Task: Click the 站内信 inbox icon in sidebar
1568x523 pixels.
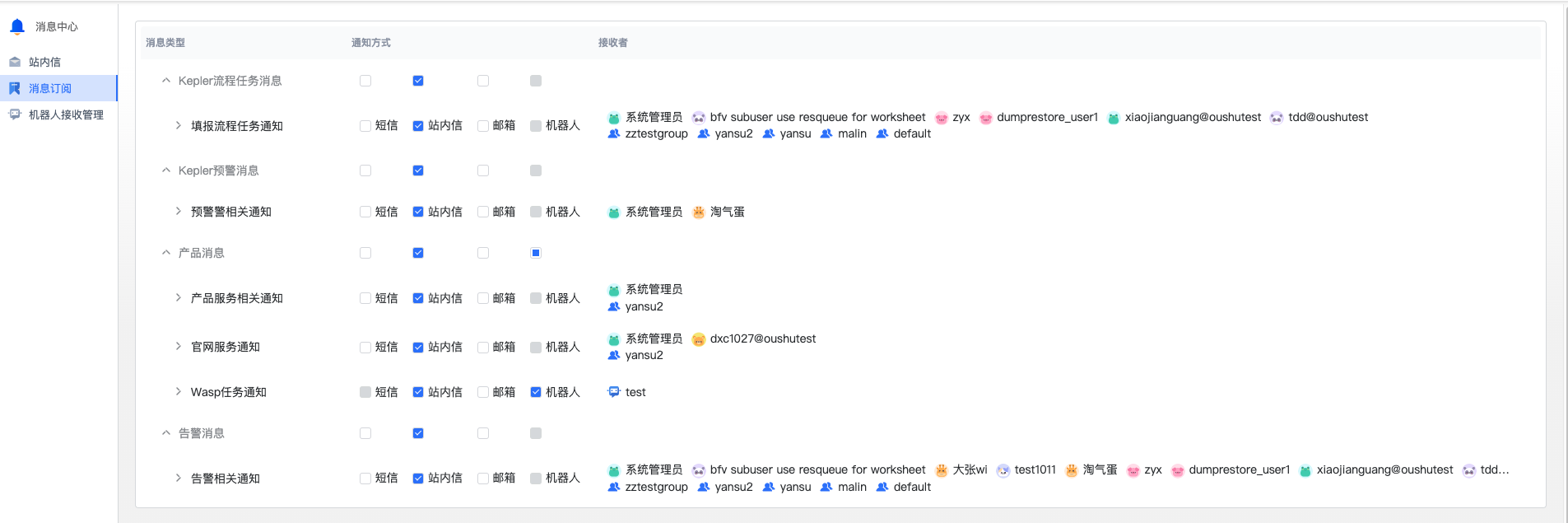Action: [15, 62]
